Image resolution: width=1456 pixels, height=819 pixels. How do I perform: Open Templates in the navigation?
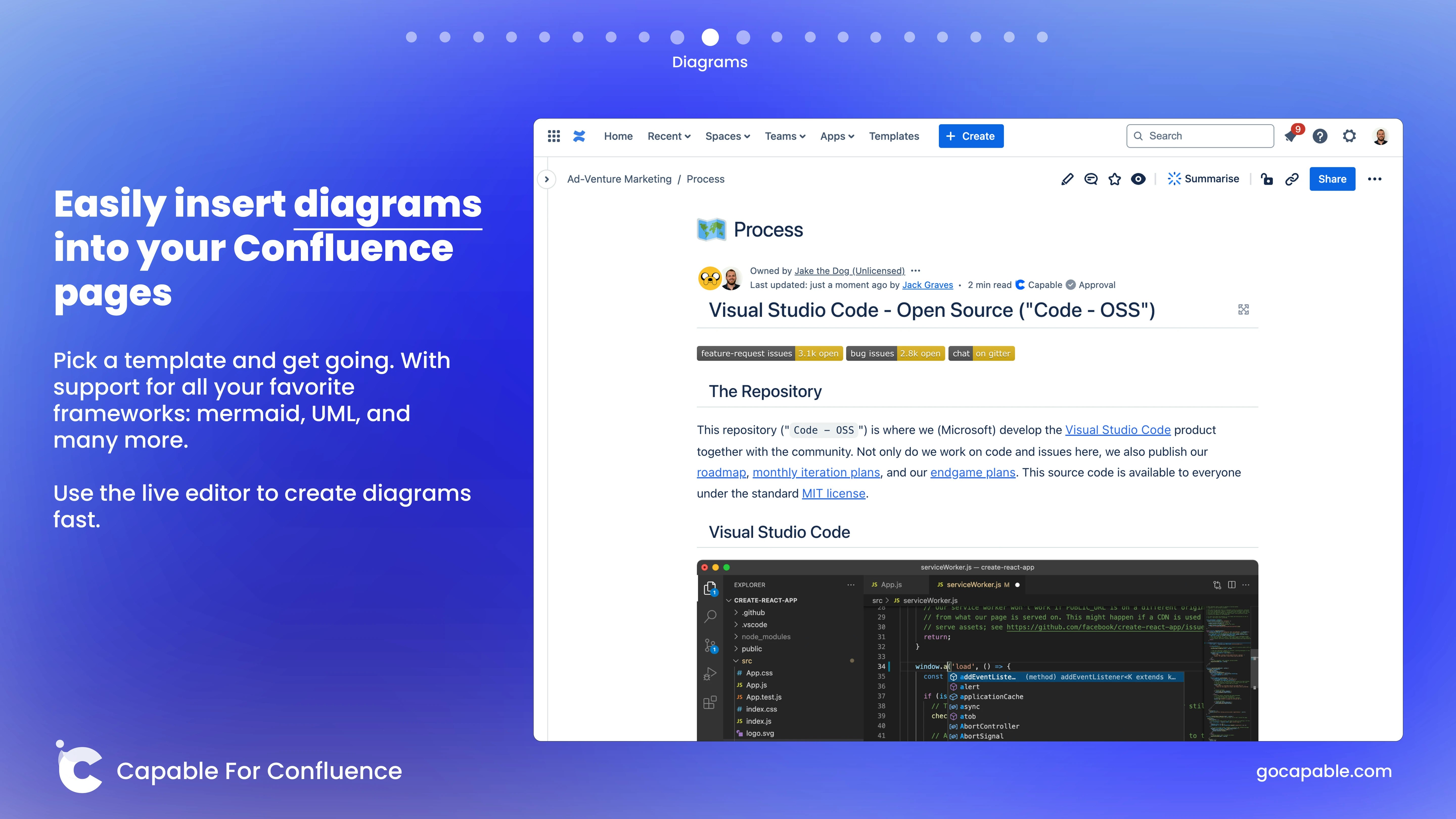click(894, 136)
